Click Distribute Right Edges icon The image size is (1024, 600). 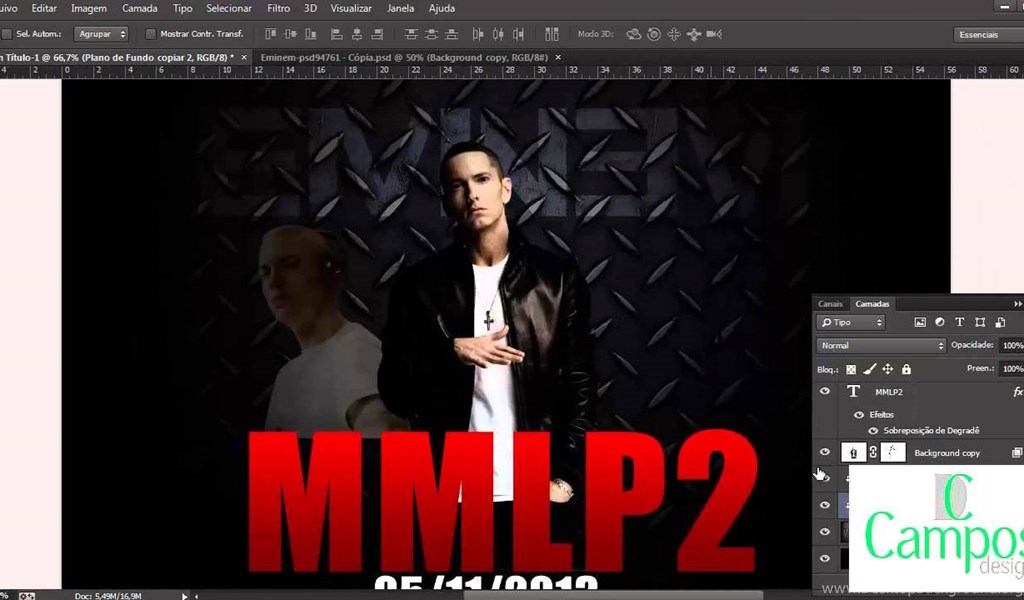(519, 34)
